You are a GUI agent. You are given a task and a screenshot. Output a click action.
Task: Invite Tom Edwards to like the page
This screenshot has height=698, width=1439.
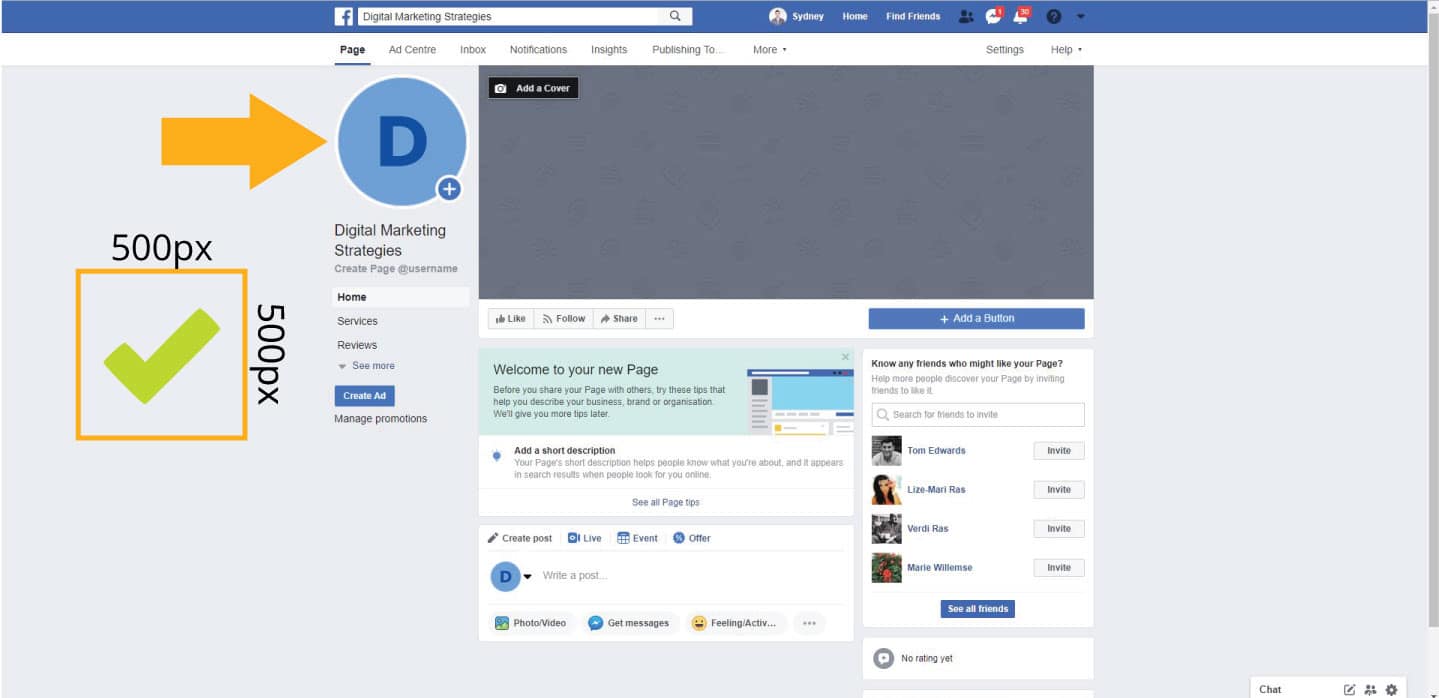coord(1058,450)
